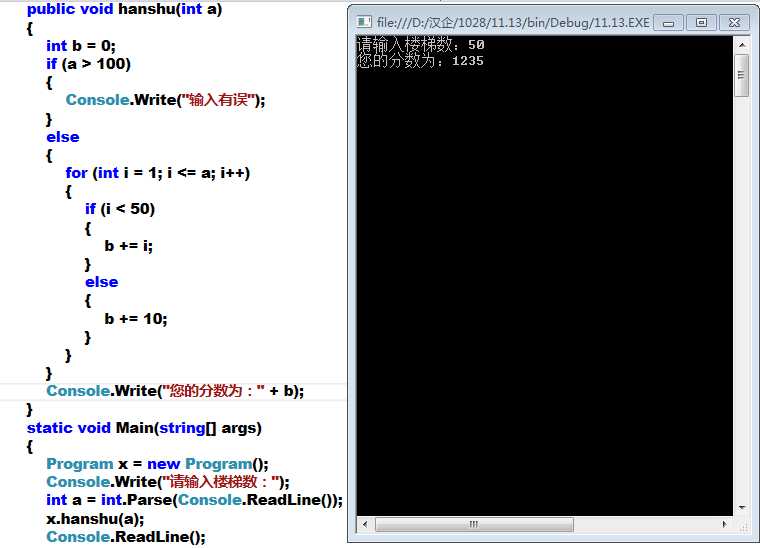
Task: Click the 'else' keyword before 'b += 10'
Action: pyautogui.click(x=101, y=282)
